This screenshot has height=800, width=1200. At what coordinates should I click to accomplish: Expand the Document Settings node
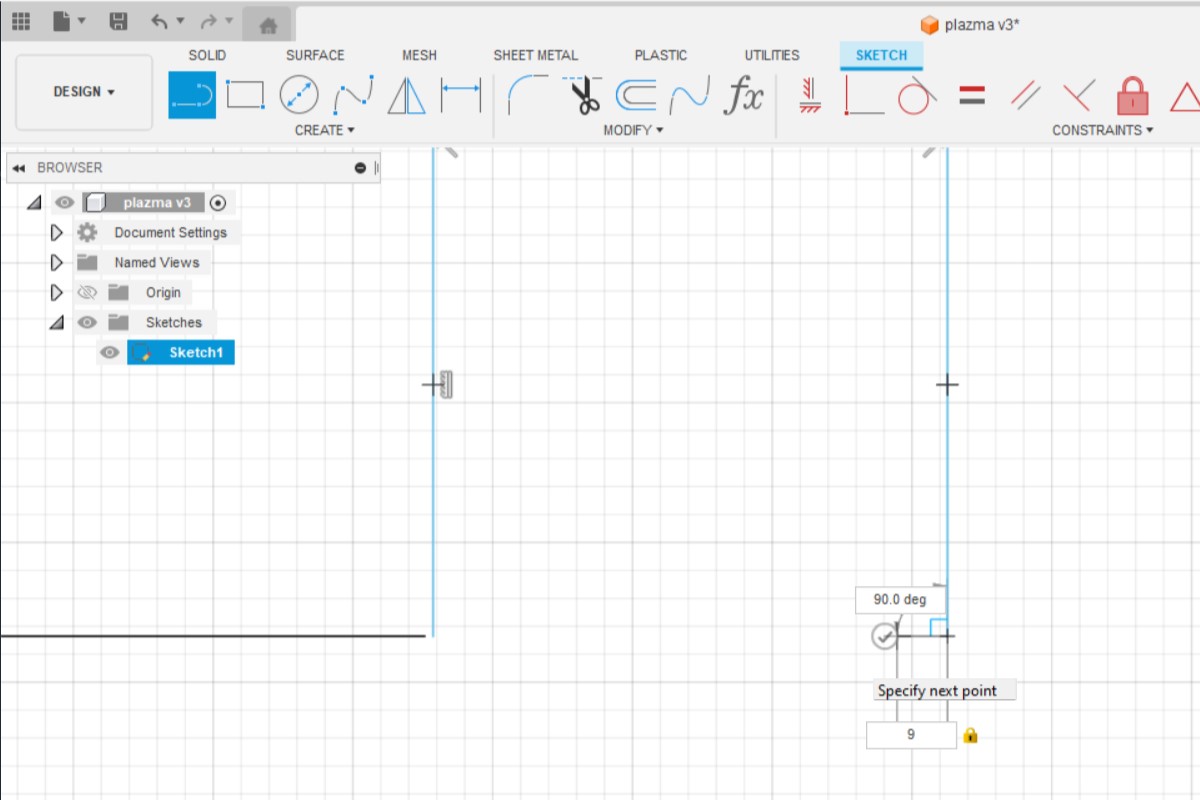click(57, 232)
